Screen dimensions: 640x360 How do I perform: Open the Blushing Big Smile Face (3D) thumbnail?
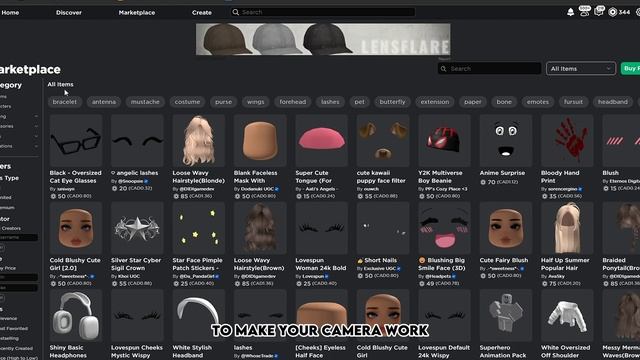click(444, 228)
